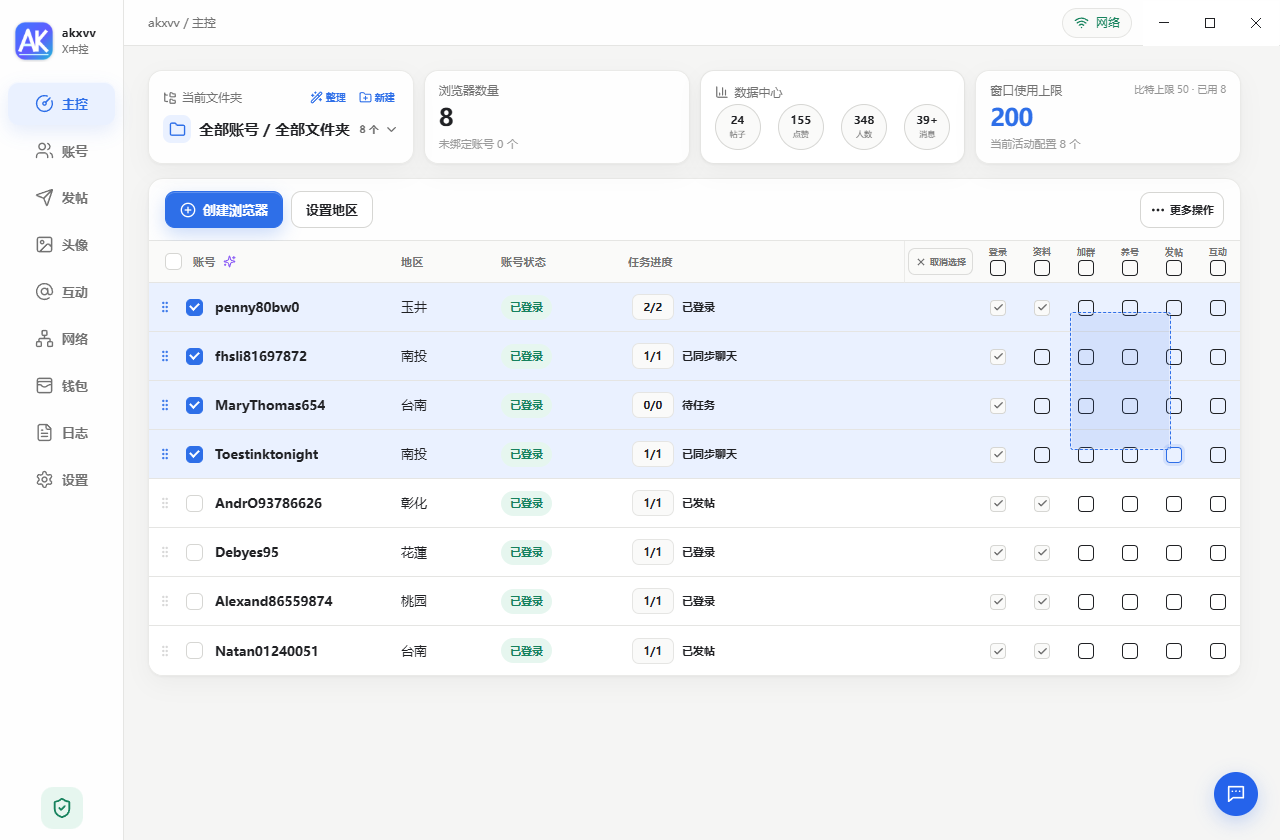Click the 帖子 count circle showing 24
Viewport: 1280px width, 840px height.
(x=738, y=127)
